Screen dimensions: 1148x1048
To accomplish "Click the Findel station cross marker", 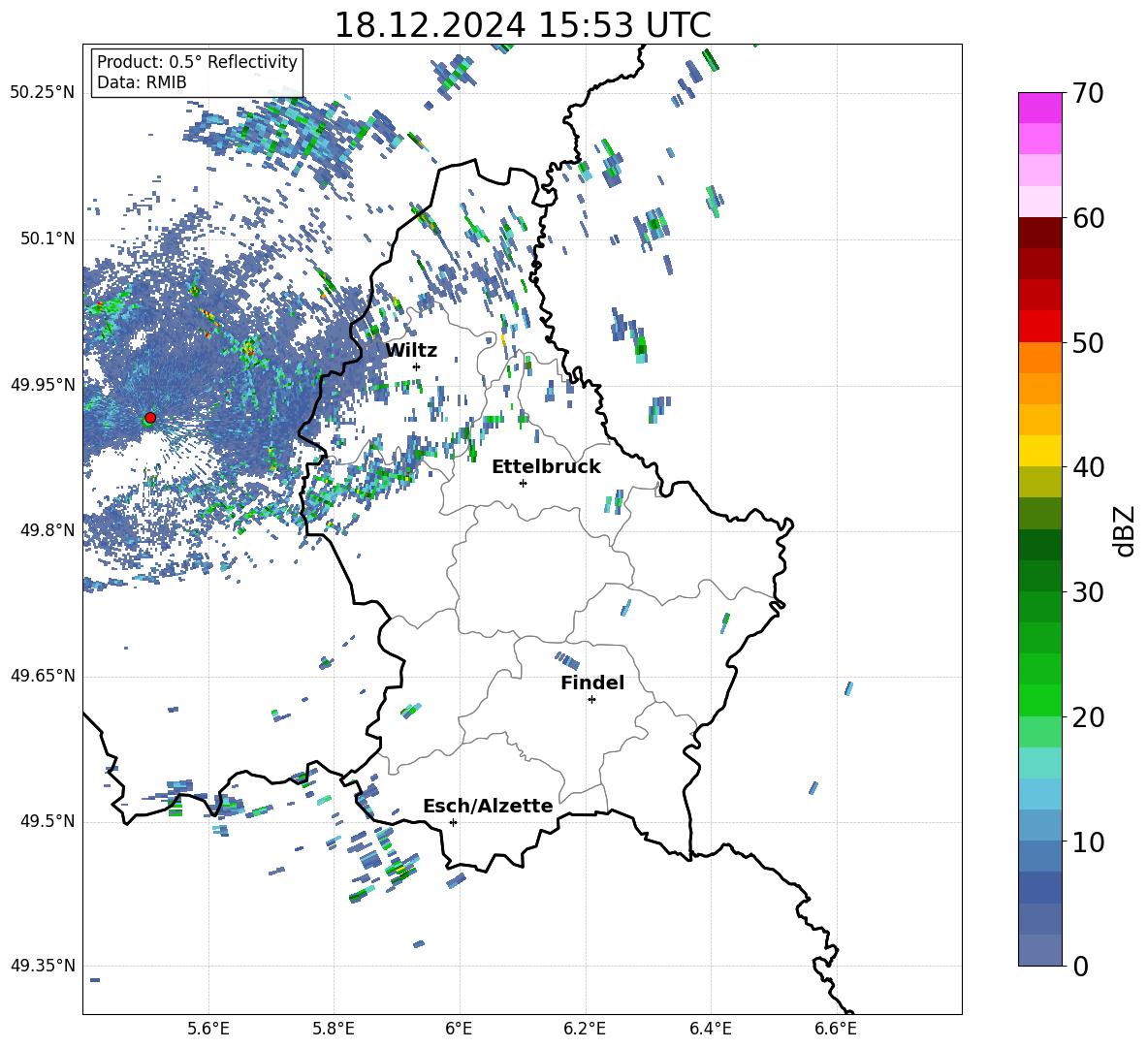I will click(x=591, y=700).
